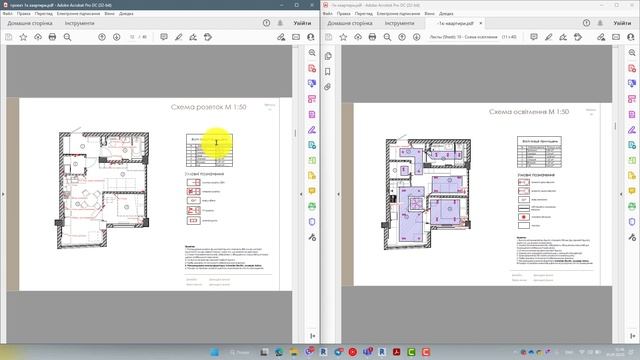Open Task View on the taskbar
Screen dimensions: 640x360
(264, 352)
